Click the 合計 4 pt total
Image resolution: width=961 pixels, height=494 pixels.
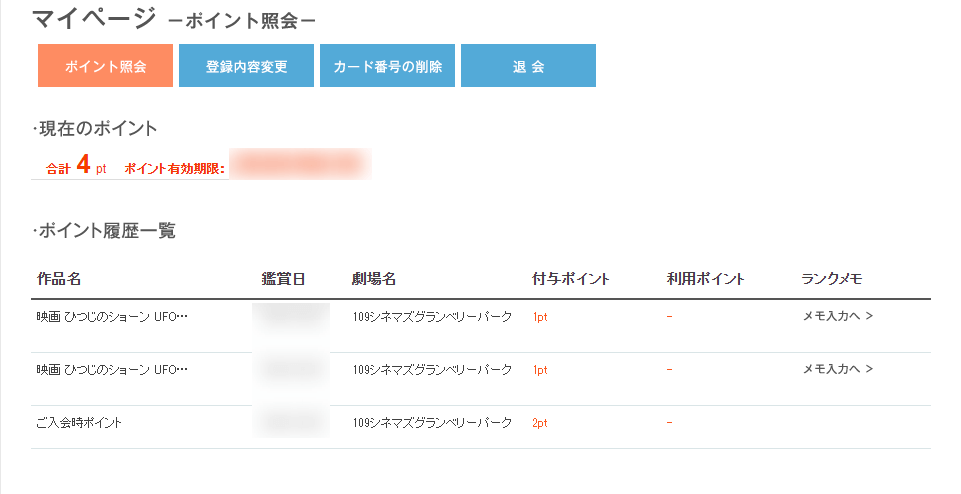tap(76, 165)
